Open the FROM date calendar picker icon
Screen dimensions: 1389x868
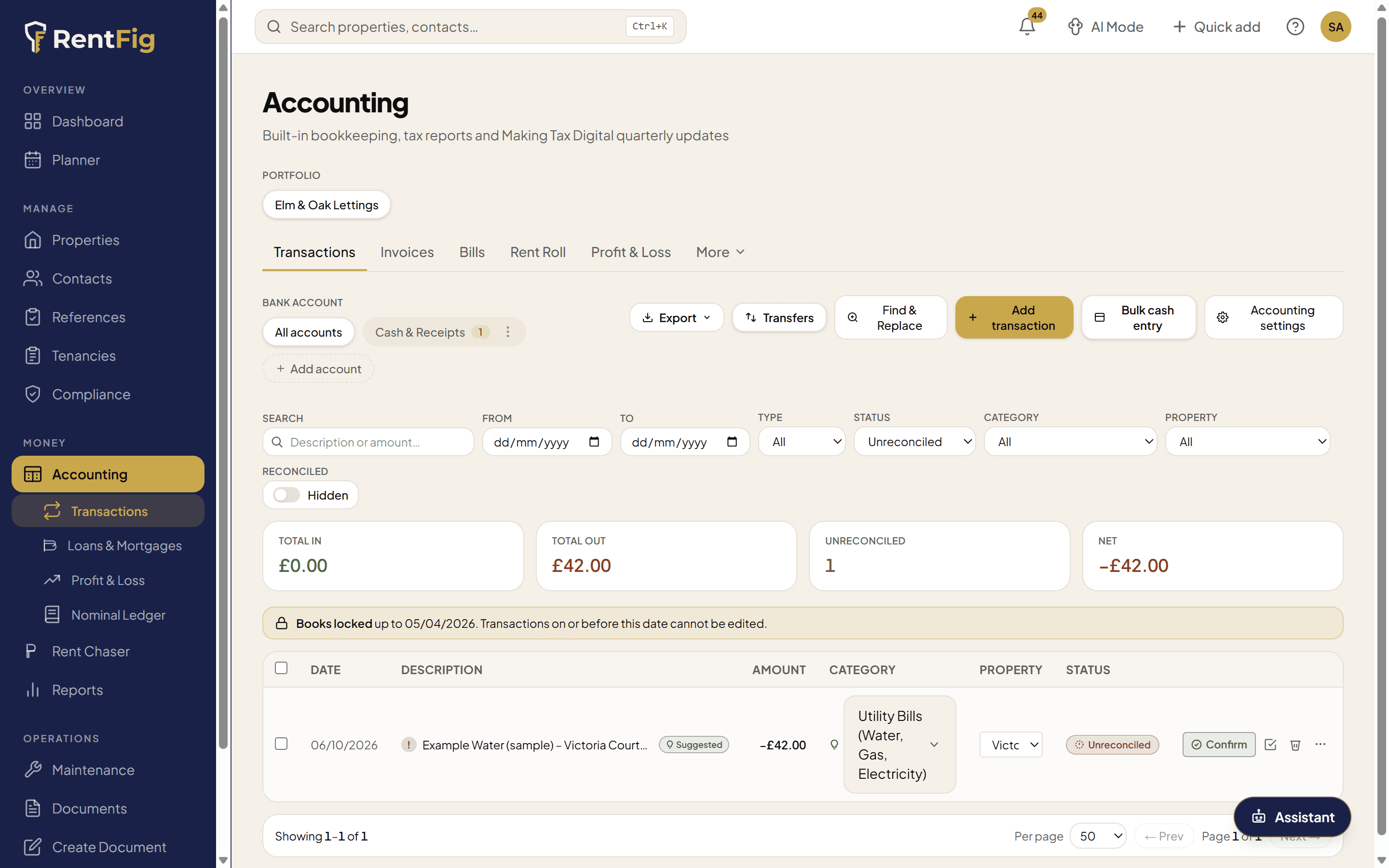[594, 441]
